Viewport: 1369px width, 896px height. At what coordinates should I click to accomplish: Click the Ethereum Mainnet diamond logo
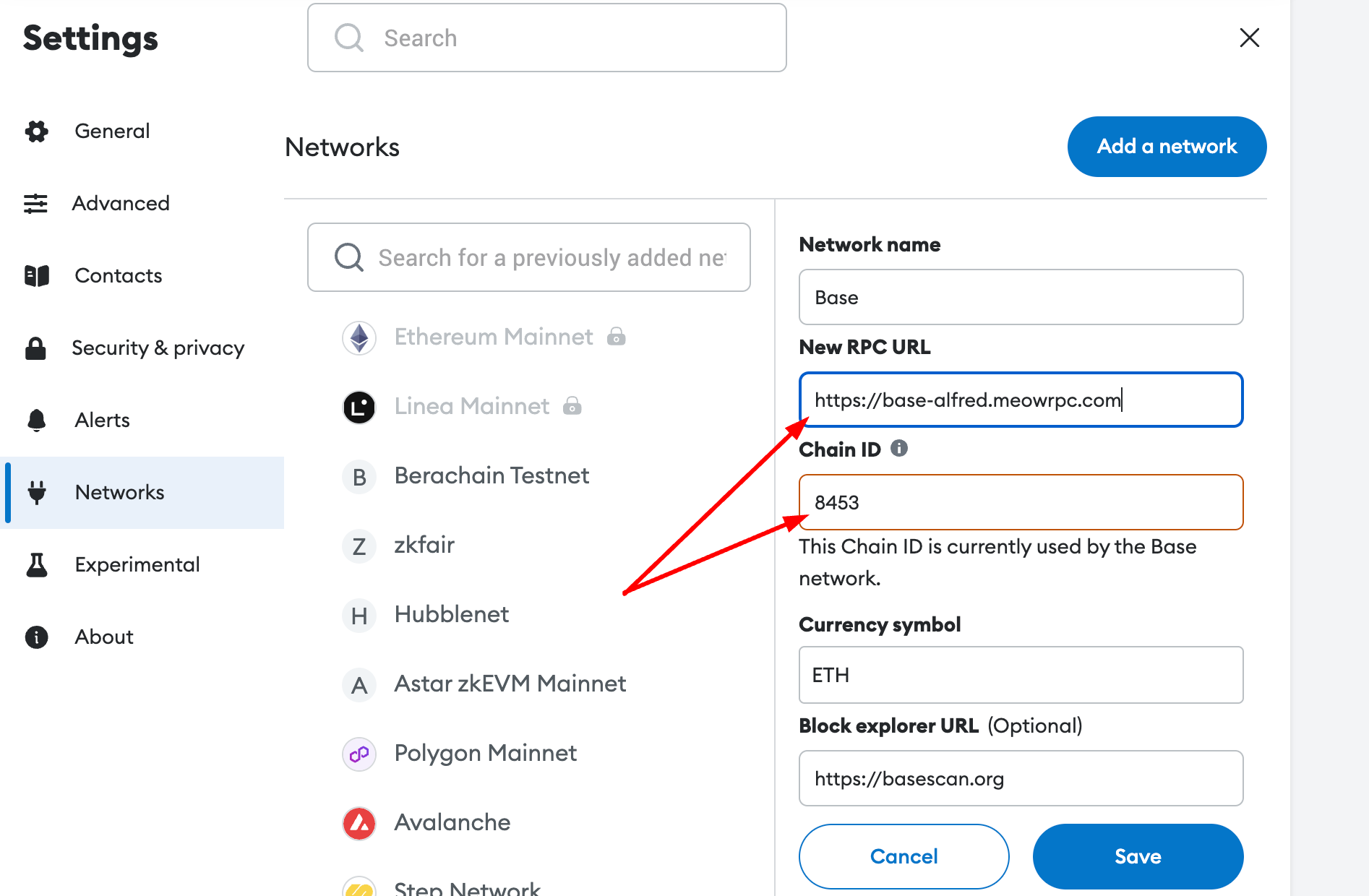pyautogui.click(x=359, y=337)
